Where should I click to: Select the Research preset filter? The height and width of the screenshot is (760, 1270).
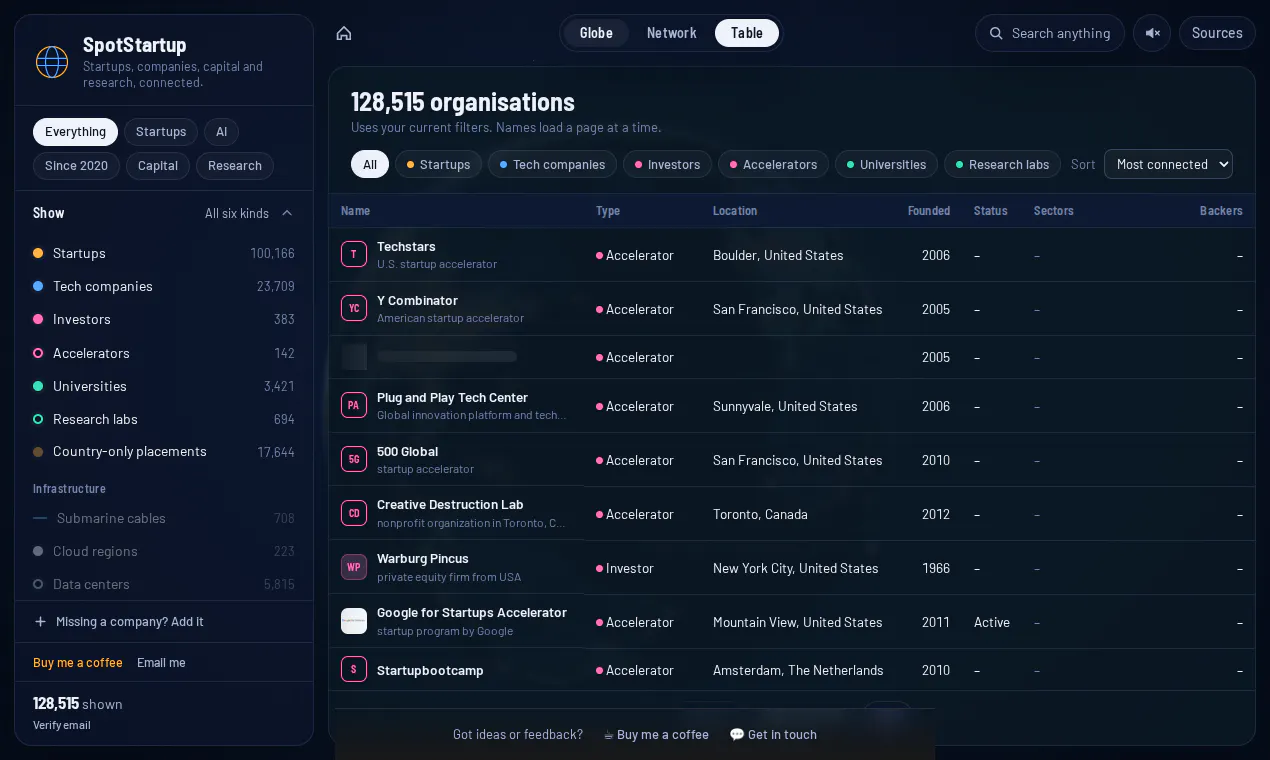[235, 166]
